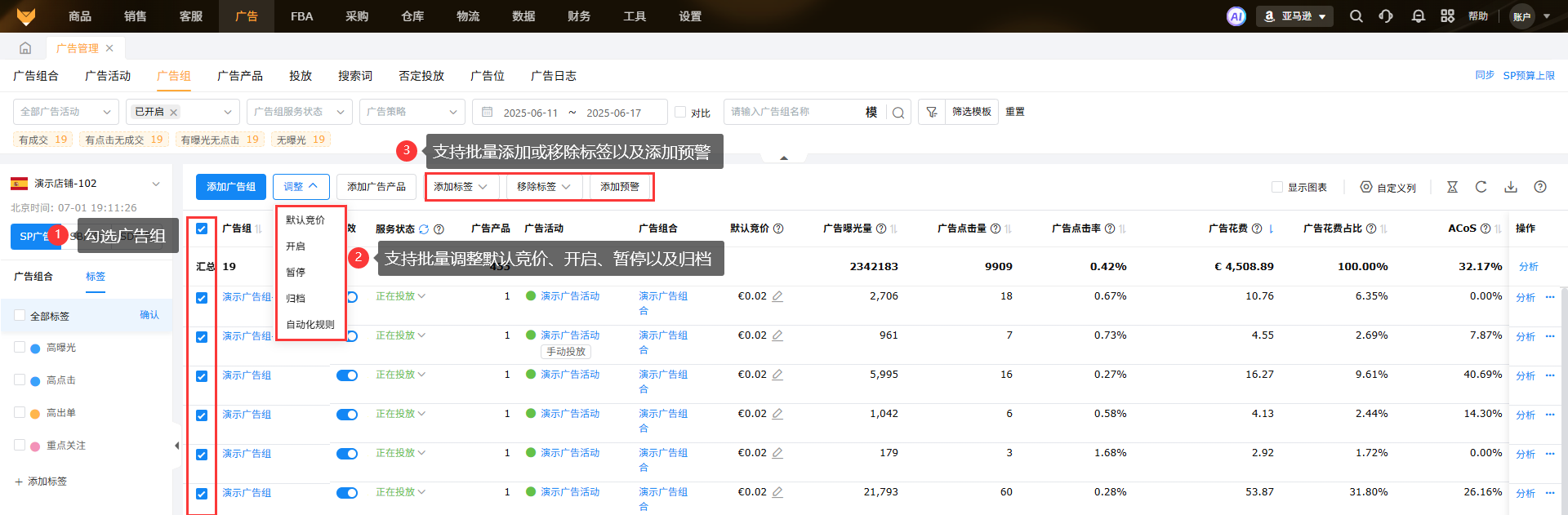Click the home icon in tab bar
1568x515 pixels.
[25, 48]
